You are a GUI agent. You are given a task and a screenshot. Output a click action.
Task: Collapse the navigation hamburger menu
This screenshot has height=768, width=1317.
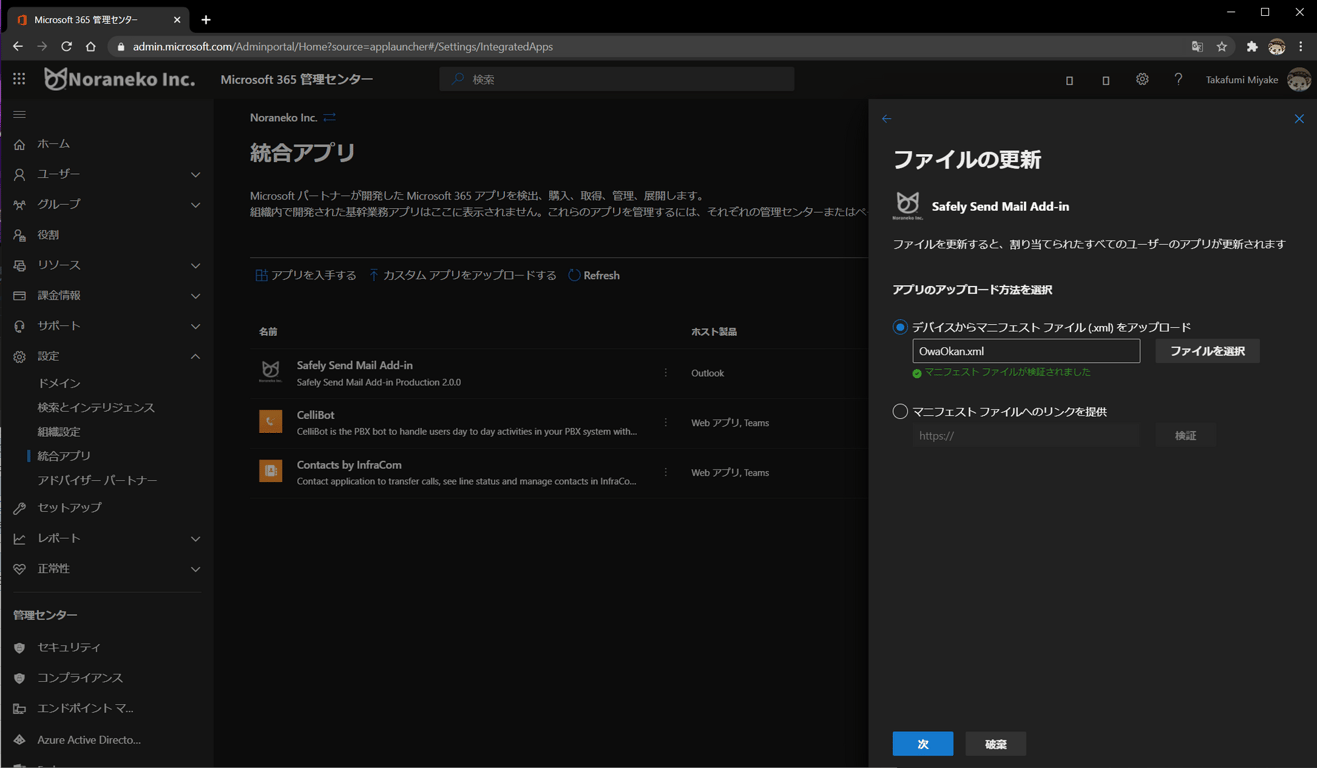(x=19, y=115)
